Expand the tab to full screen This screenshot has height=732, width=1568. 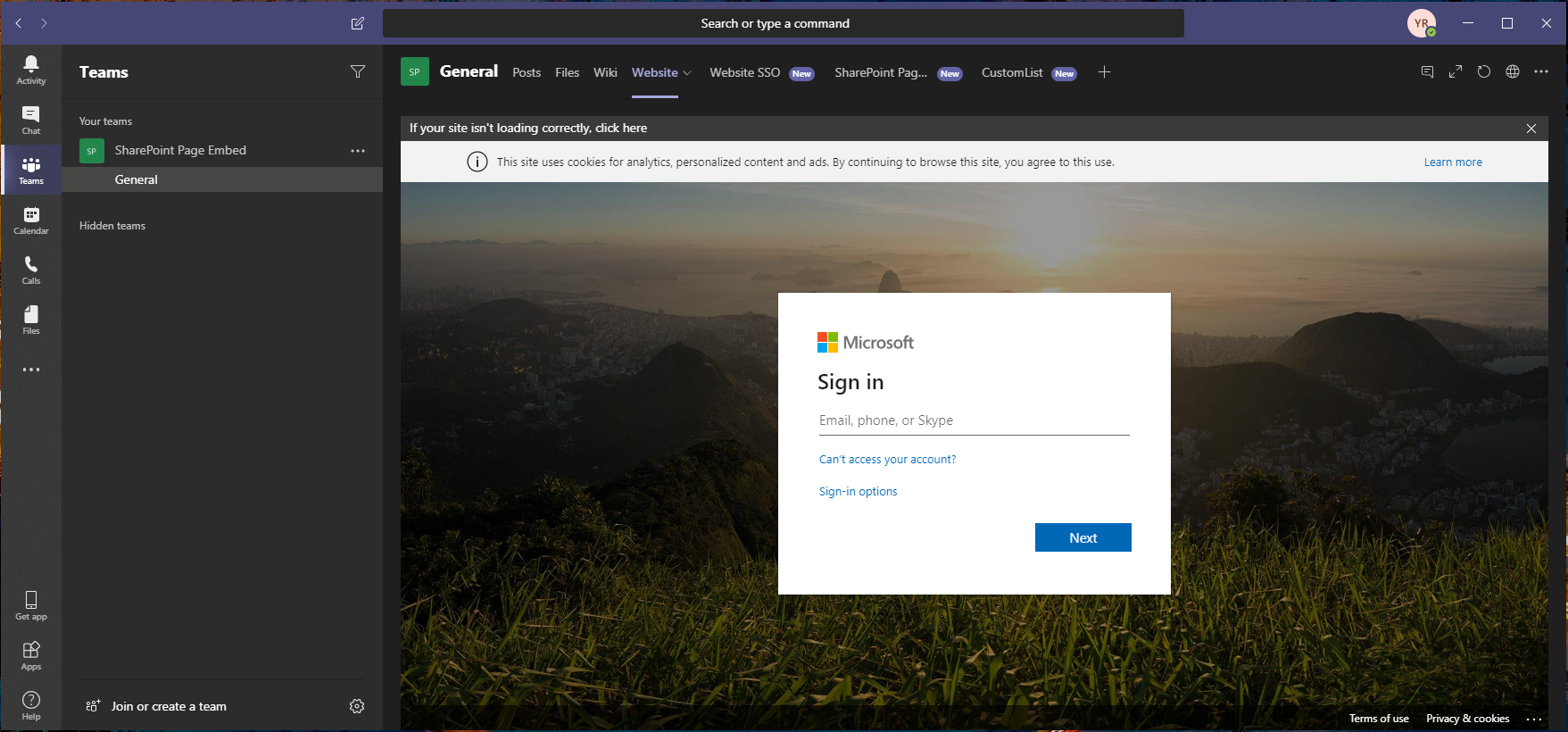tap(1456, 71)
